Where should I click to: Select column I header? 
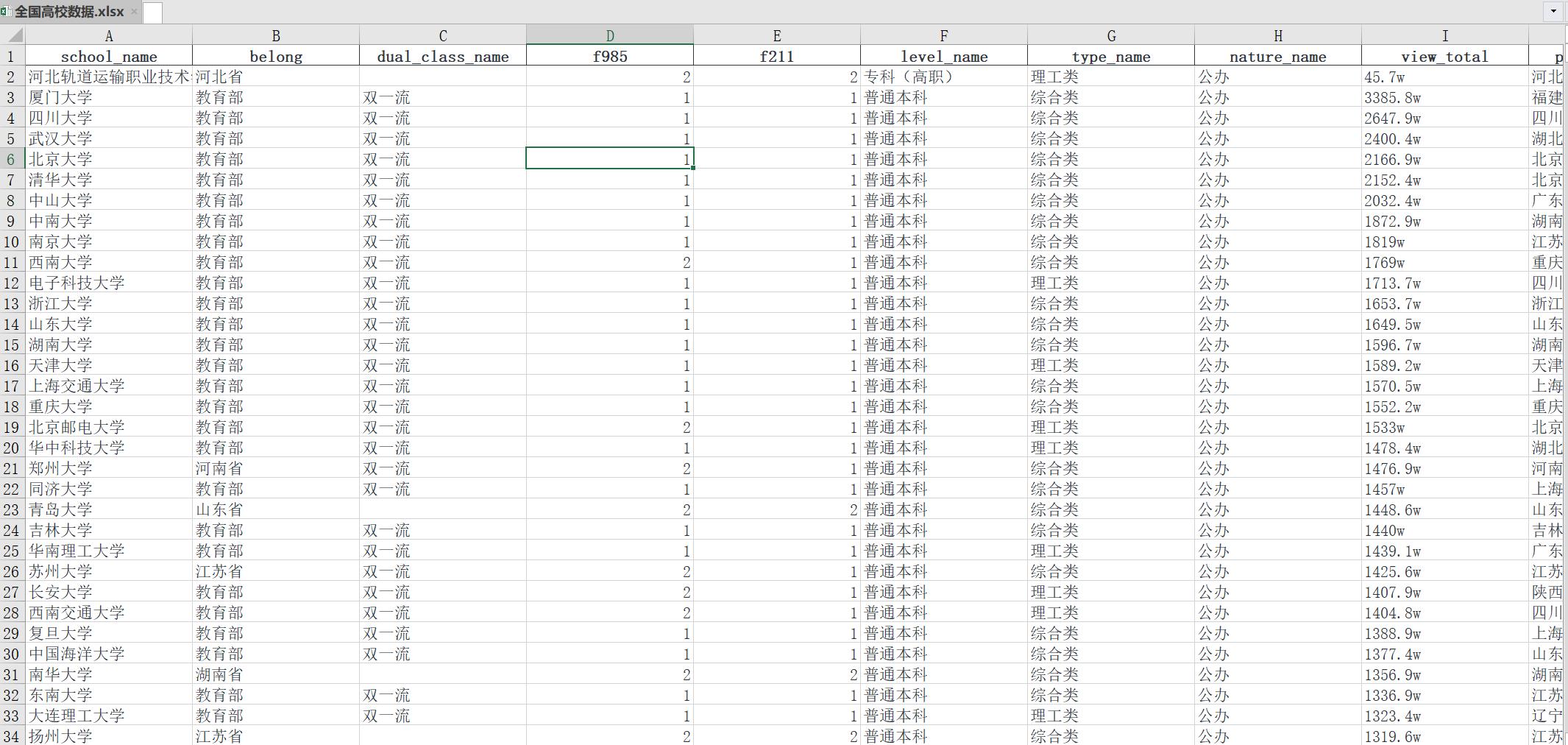(1445, 35)
